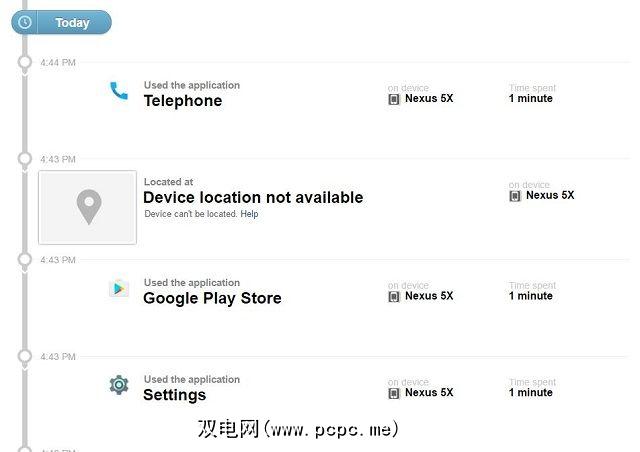This screenshot has width=640, height=452.
Task: Click the Nexus 5X device icon in Settings row
Action: tap(394, 393)
